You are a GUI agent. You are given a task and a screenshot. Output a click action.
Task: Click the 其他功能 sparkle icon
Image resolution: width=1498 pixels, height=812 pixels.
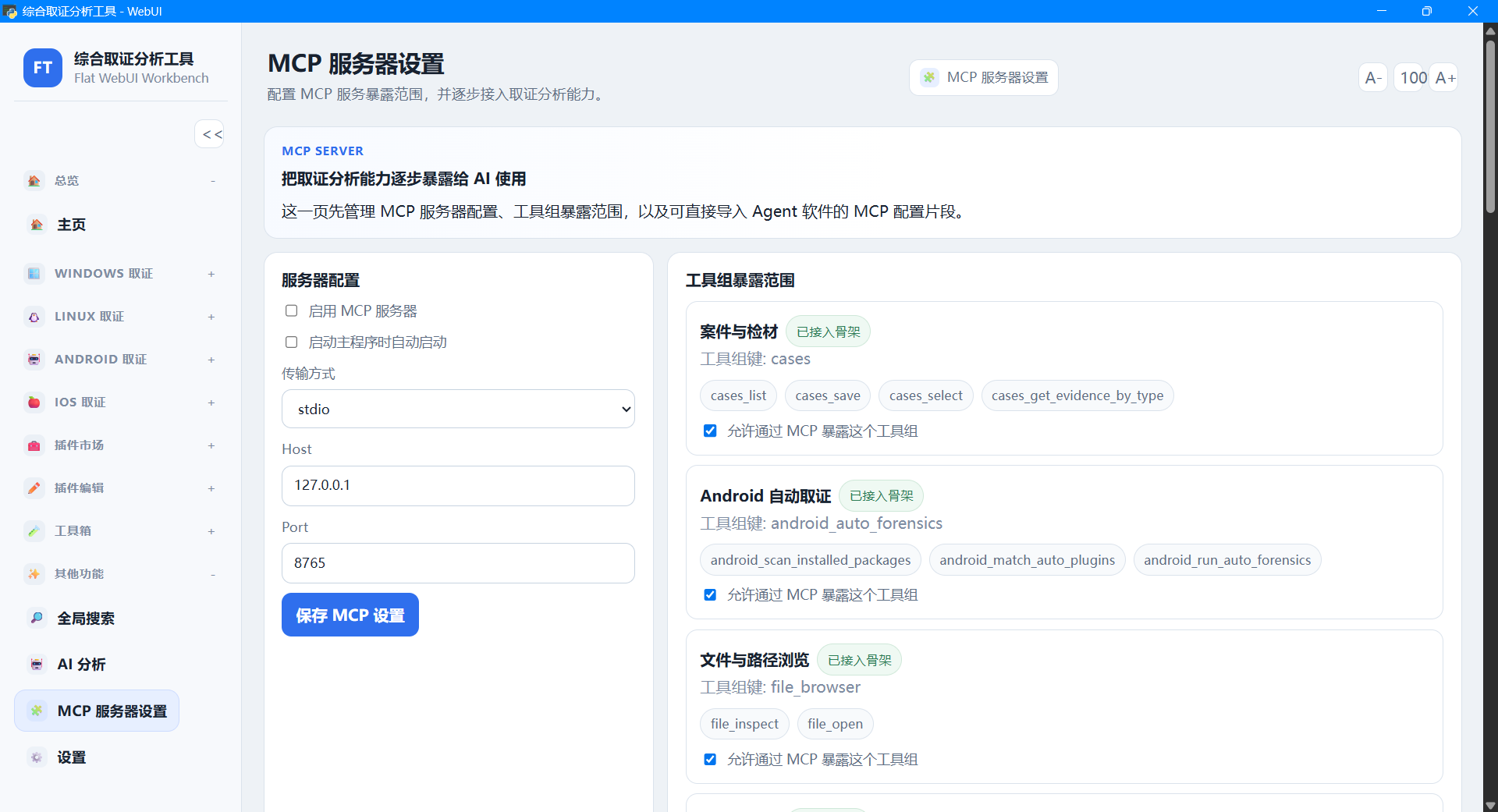pyautogui.click(x=34, y=574)
